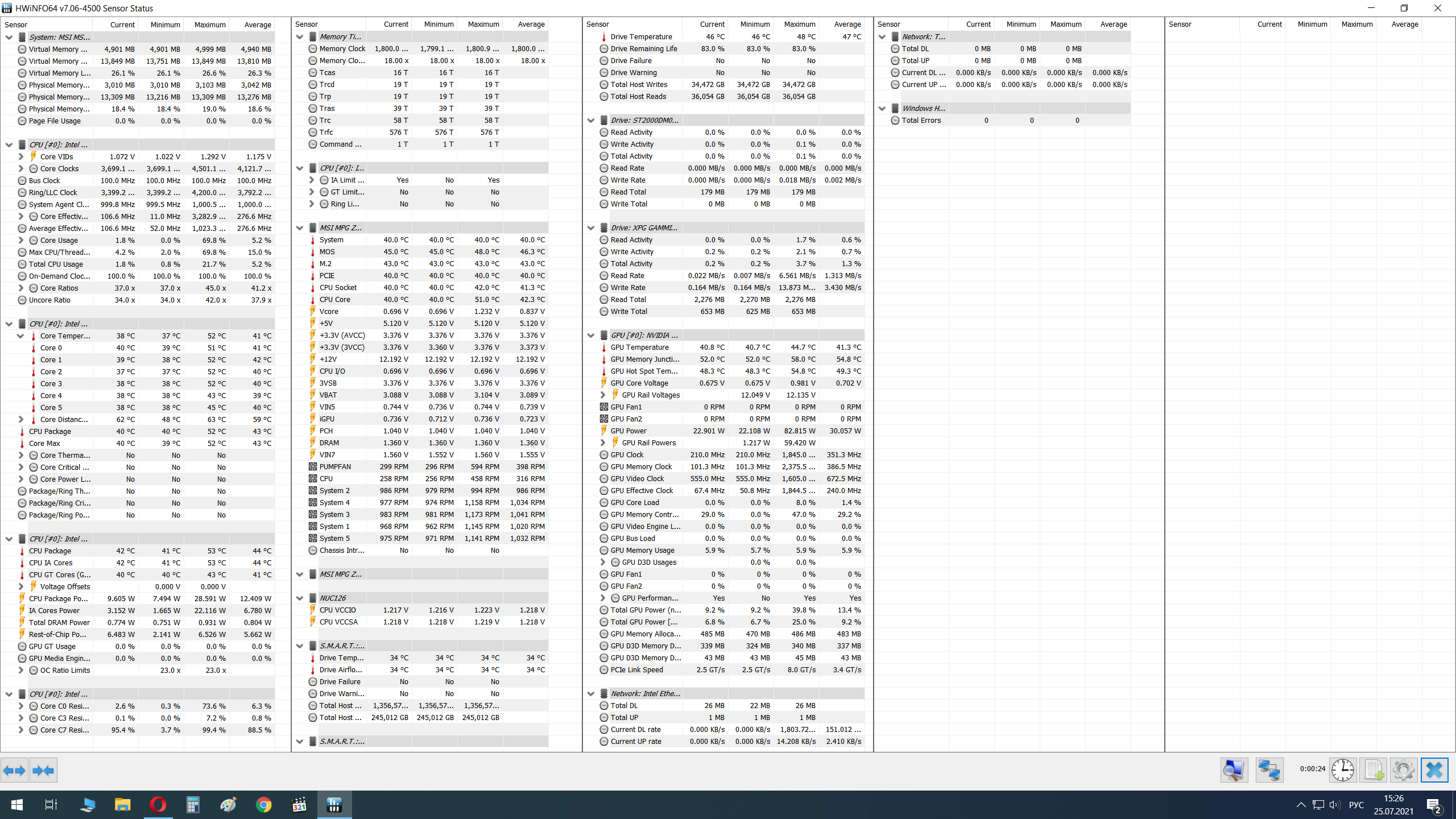Click the Average header in third panel
The width and height of the screenshot is (1456, 819).
[847, 24]
